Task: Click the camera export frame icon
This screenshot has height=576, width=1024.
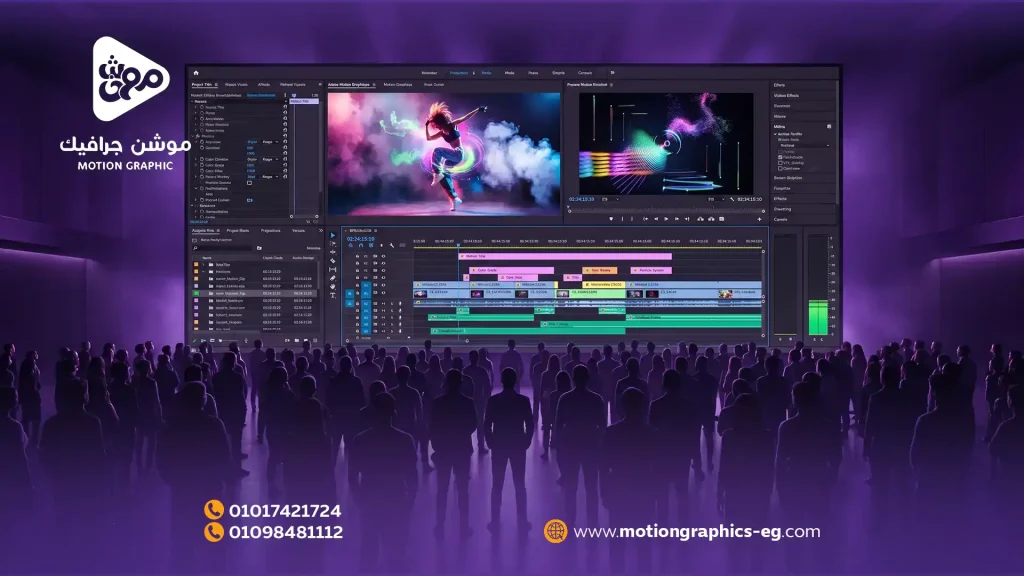Action: click(722, 219)
